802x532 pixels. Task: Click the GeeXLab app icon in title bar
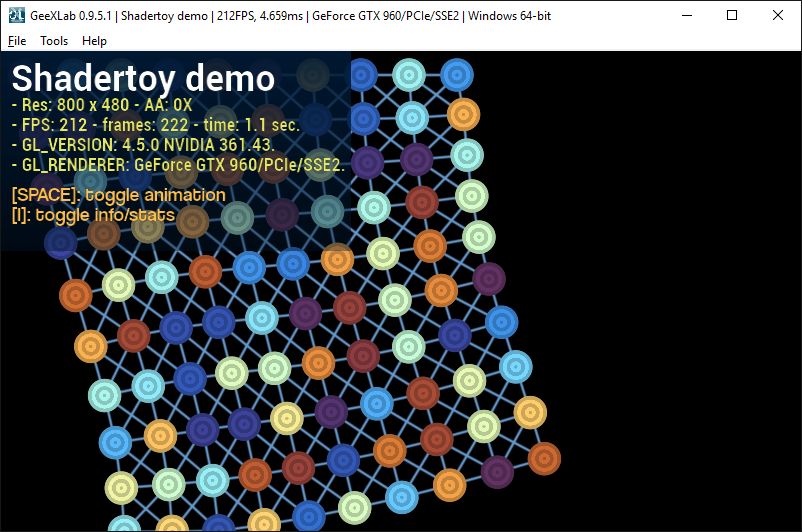(x=17, y=15)
